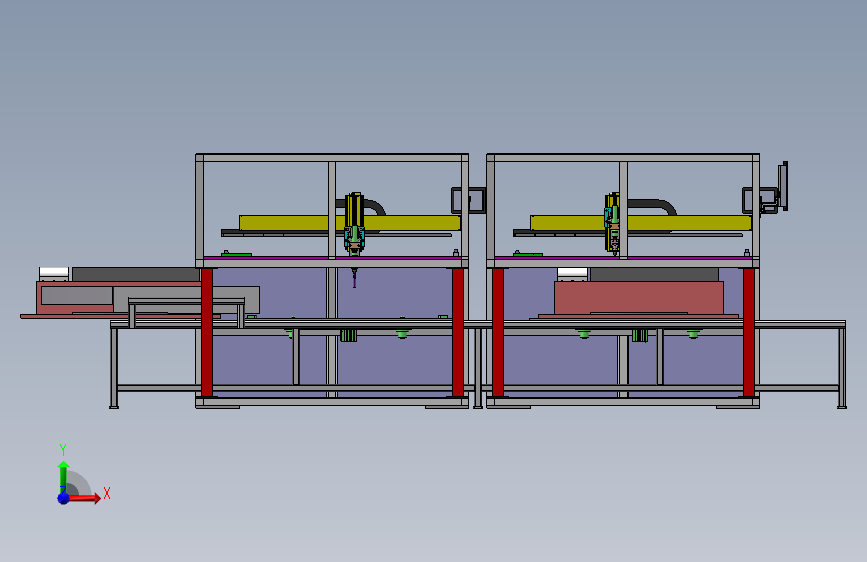Pick the dispensing head on the right gantry
Image resolution: width=867 pixels, height=562 pixels.
click(x=612, y=222)
